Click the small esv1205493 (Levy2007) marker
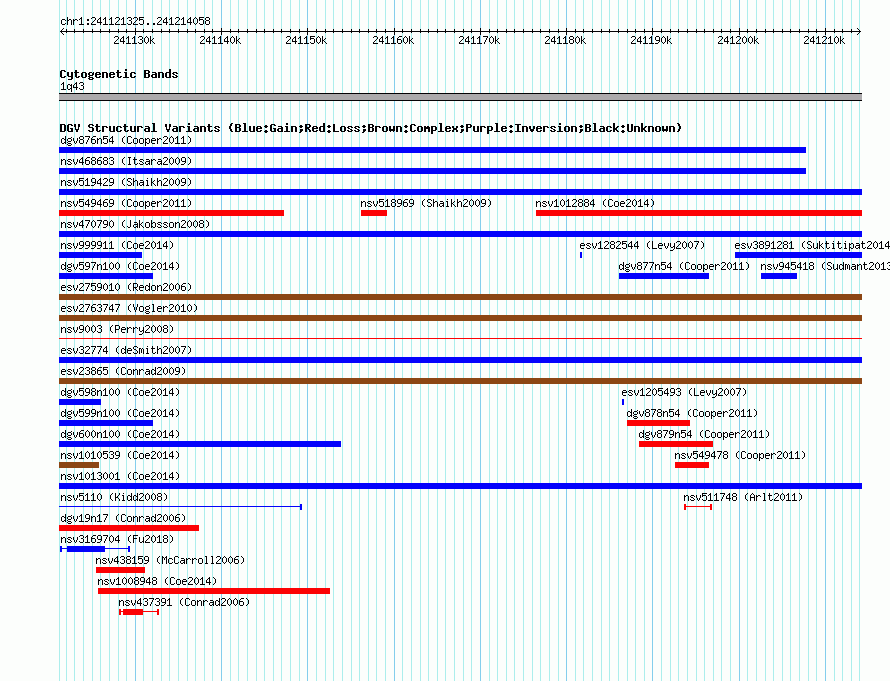The width and height of the screenshot is (890, 681). [623, 402]
